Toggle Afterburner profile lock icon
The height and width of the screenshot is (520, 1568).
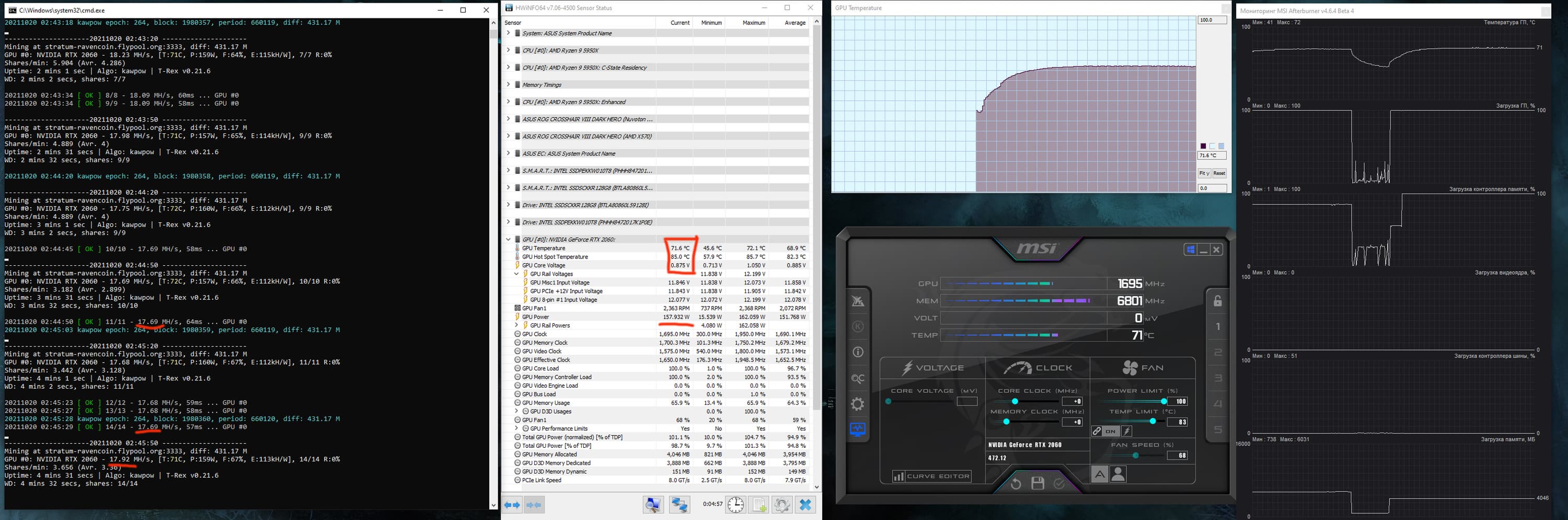[x=1217, y=301]
